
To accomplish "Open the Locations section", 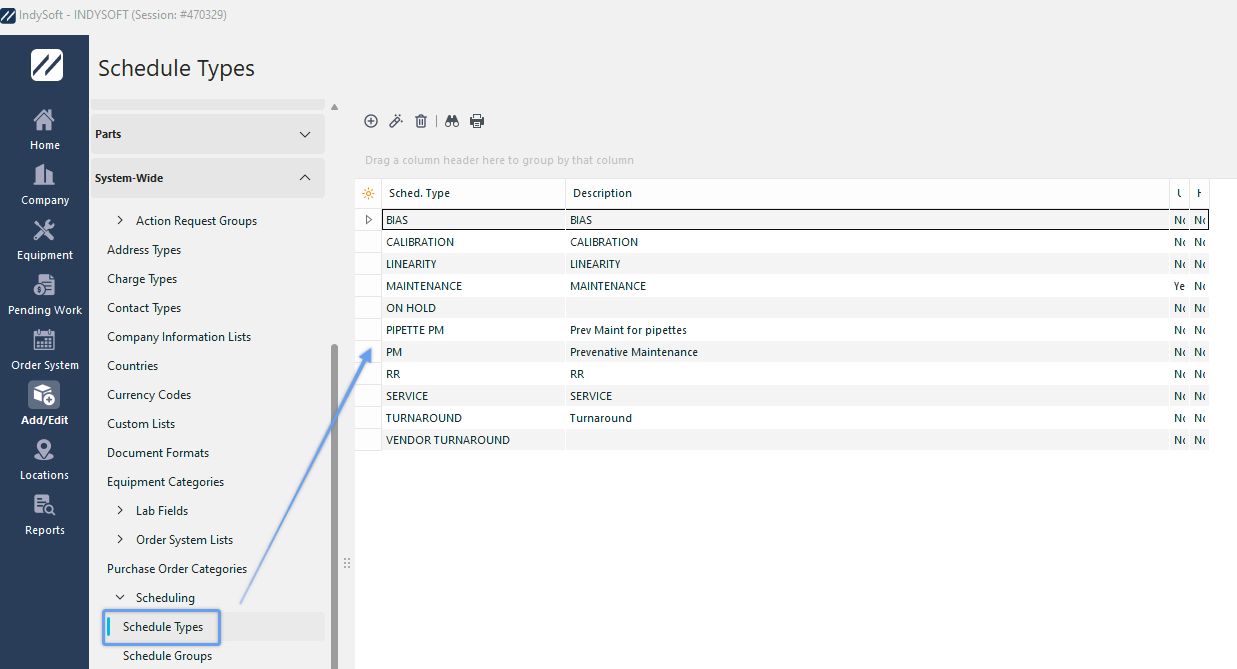I will tap(44, 460).
